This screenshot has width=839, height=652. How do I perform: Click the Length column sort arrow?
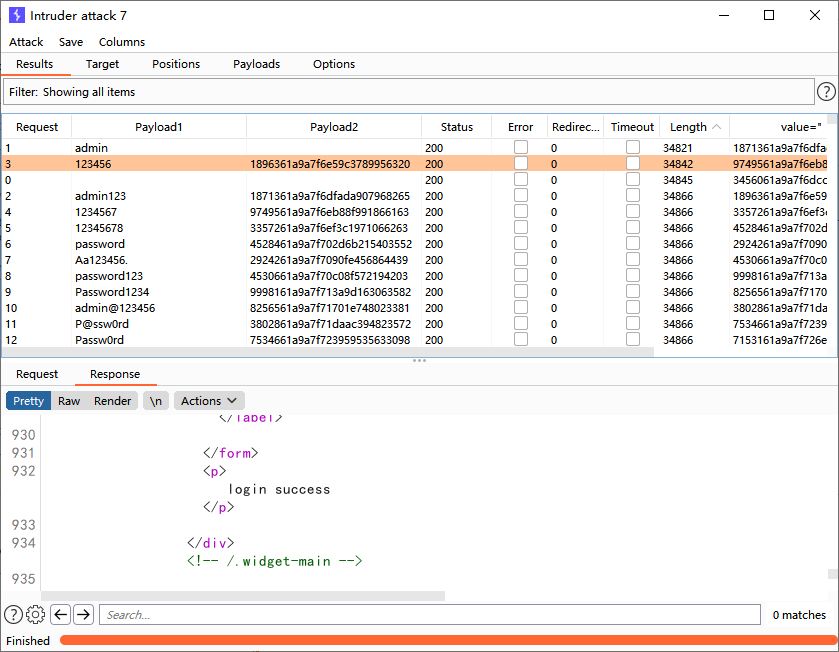(716, 127)
